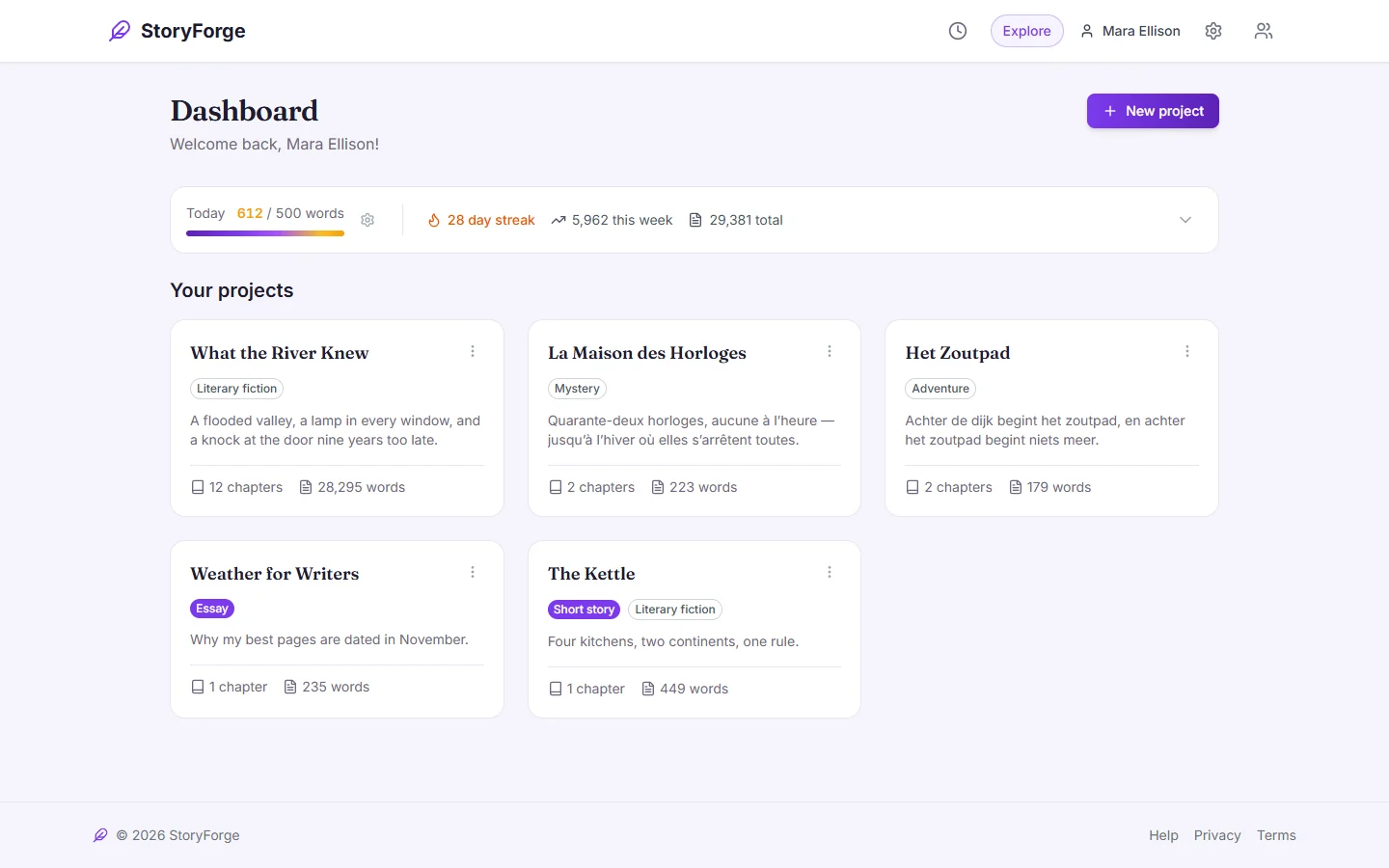Image resolution: width=1389 pixels, height=868 pixels.
Task: Open Mara Ellison profile menu
Action: tap(1130, 31)
